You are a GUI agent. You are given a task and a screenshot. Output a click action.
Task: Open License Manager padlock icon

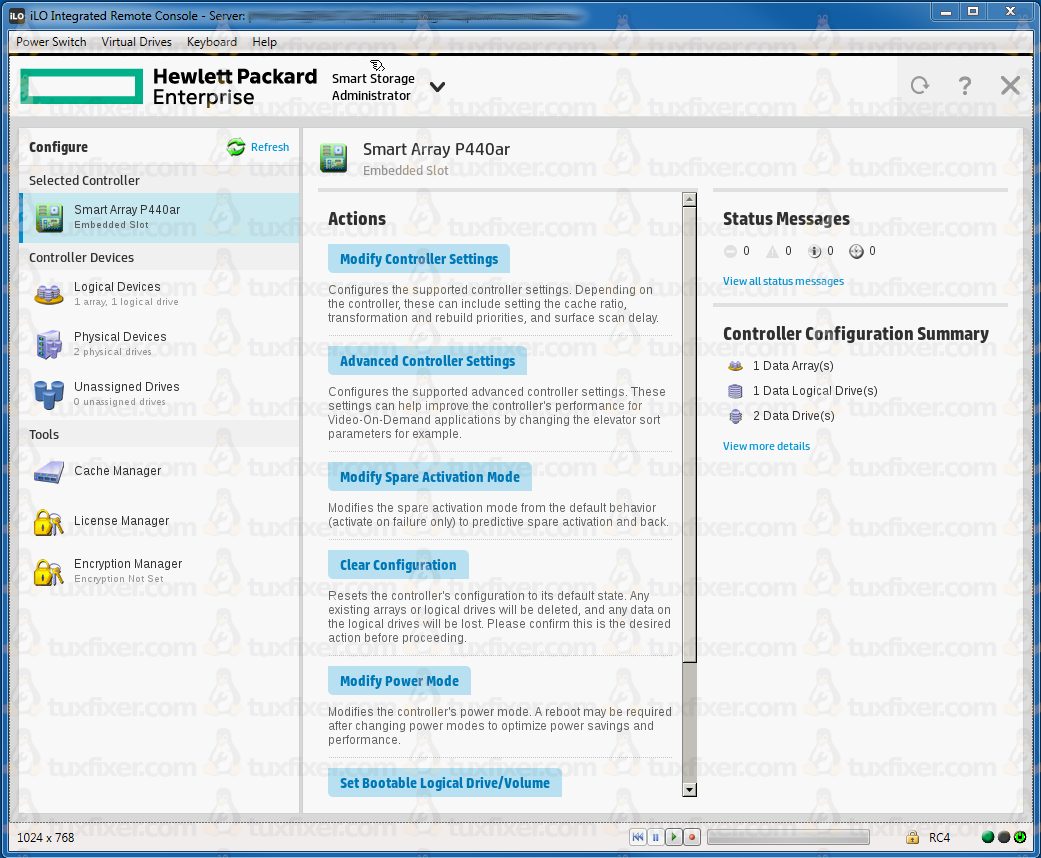tap(49, 521)
